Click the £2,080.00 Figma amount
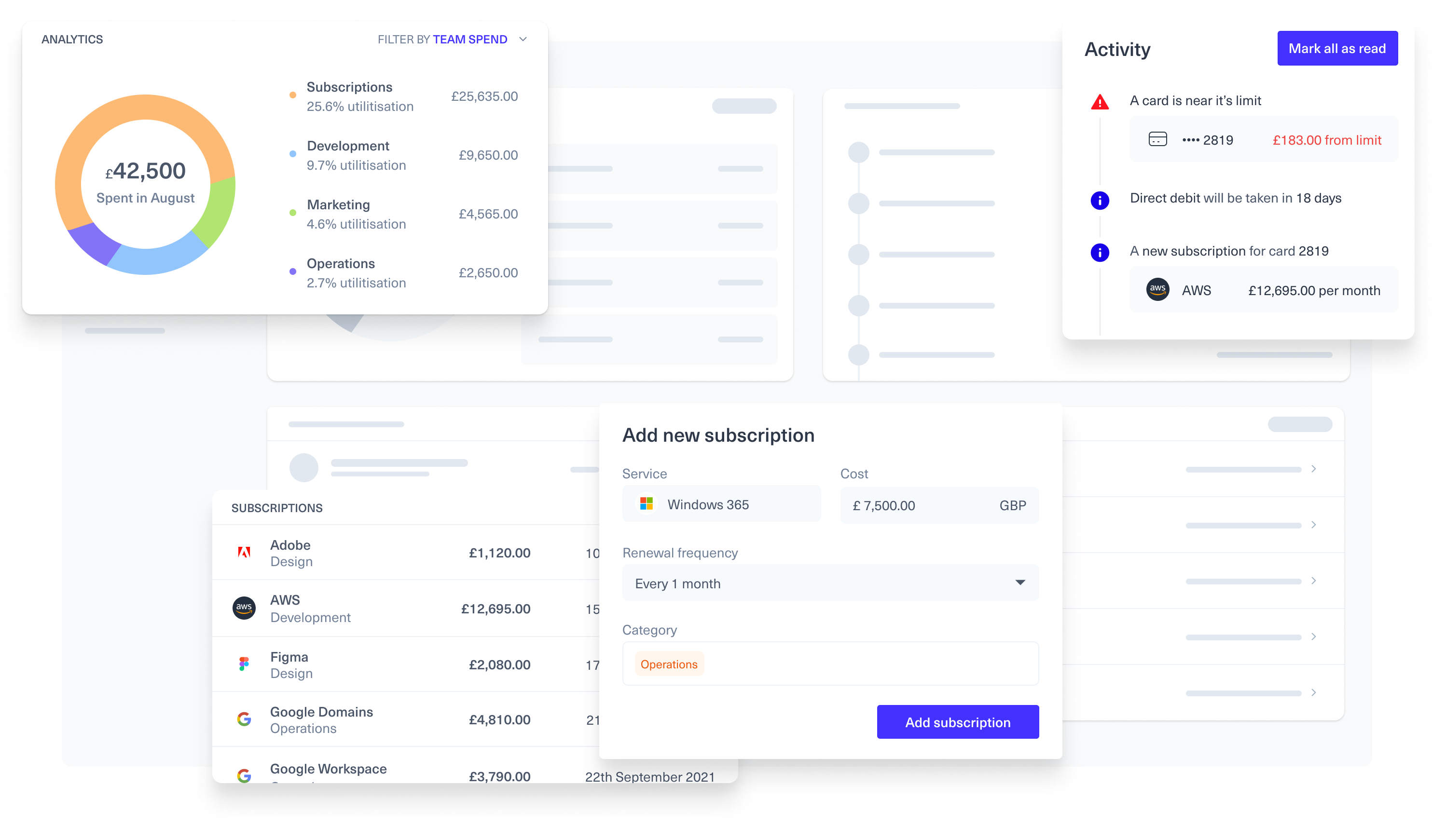The image size is (1432, 840). (499, 664)
